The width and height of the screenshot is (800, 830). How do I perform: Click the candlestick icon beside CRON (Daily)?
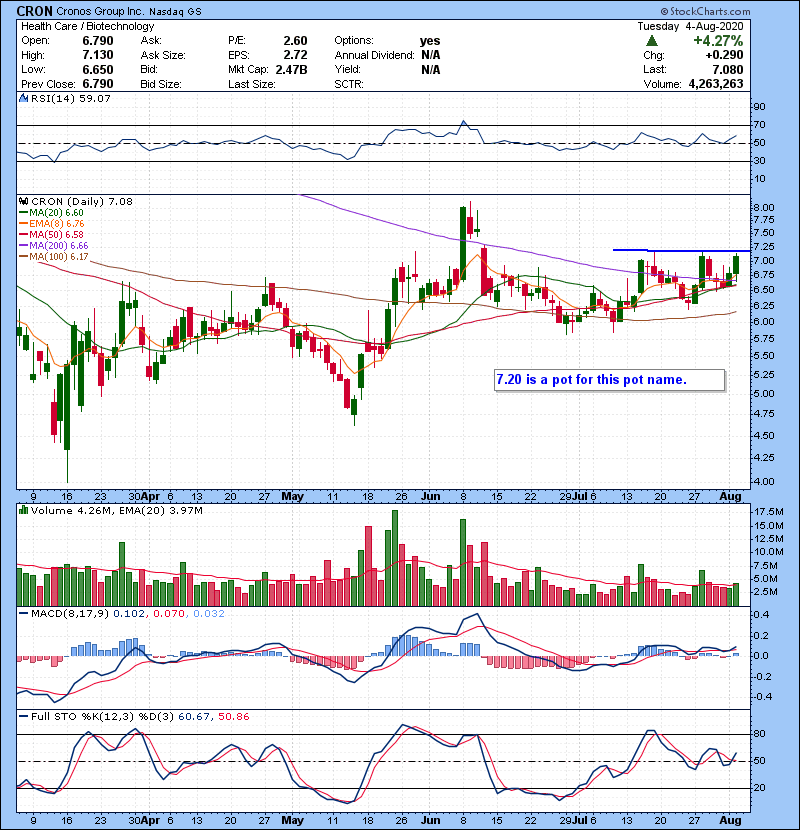[x=24, y=201]
